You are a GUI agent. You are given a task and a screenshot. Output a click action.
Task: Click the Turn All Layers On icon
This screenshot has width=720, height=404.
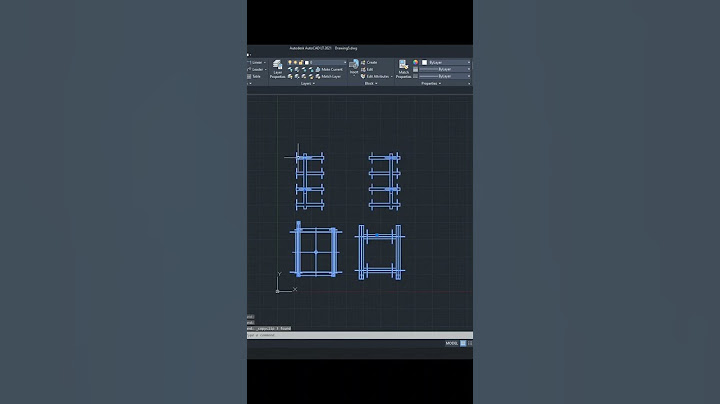pyautogui.click(x=290, y=76)
